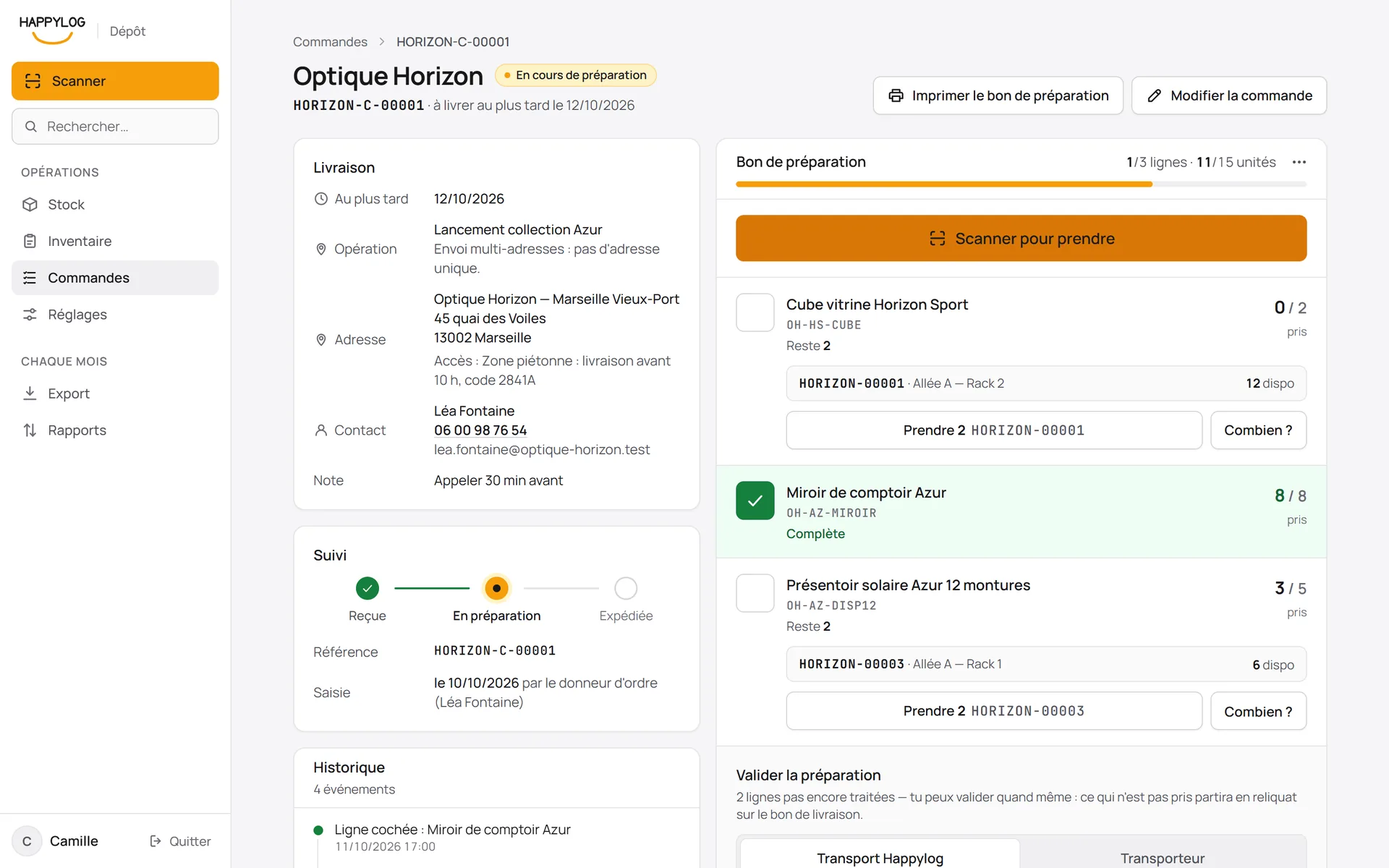This screenshot has width=1389, height=868.
Task: Click the person icon beside Contact
Action: pyautogui.click(x=321, y=430)
